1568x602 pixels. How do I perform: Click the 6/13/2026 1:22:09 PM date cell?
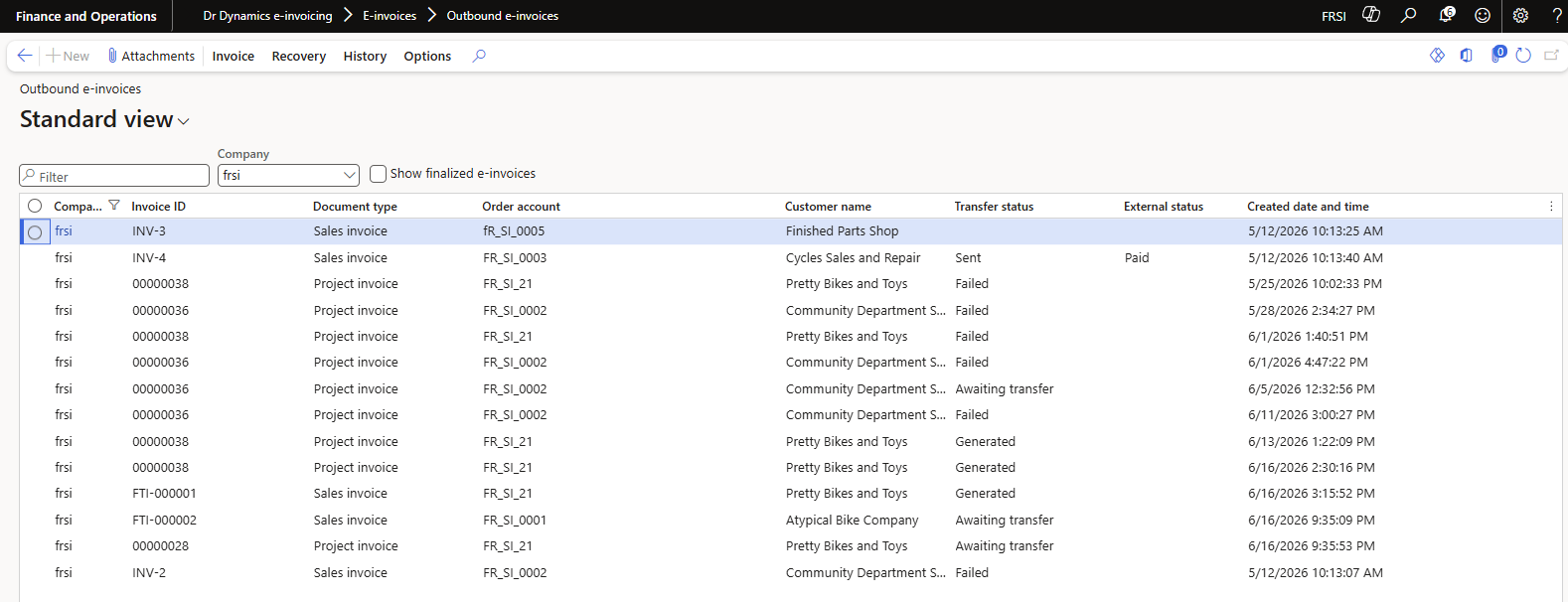point(1312,441)
